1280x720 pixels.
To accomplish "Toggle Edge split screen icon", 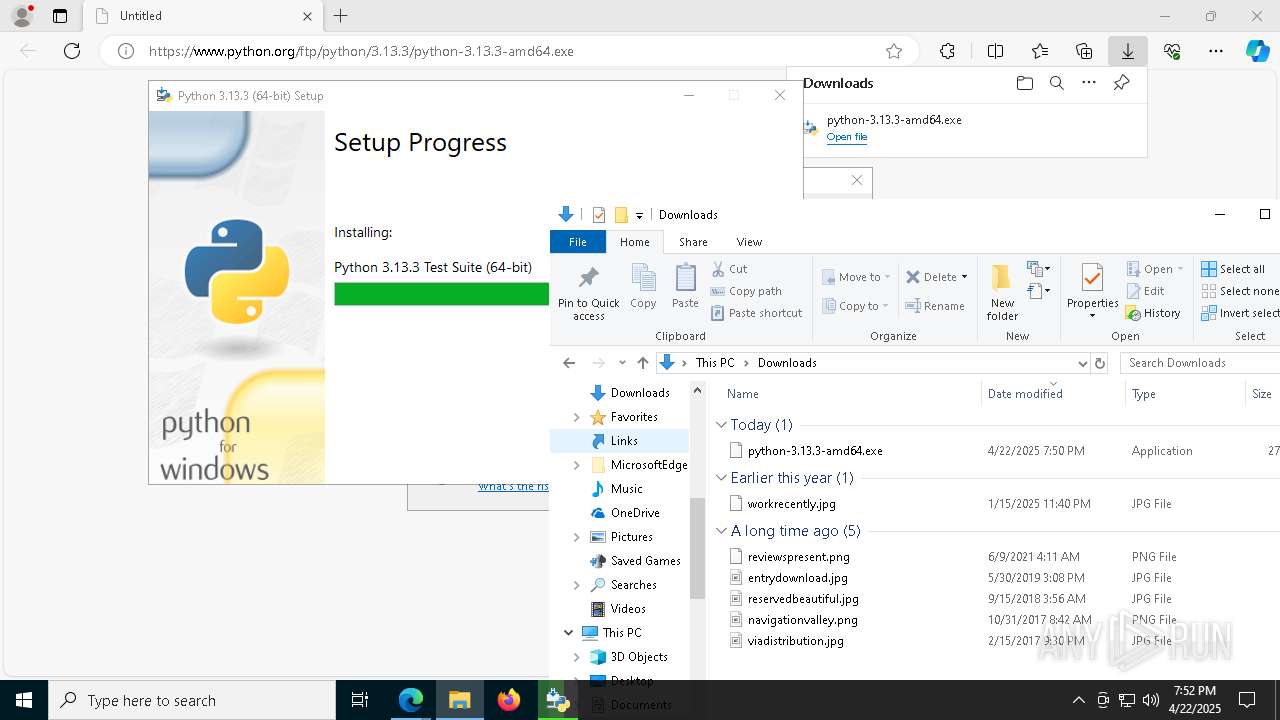I will click(995, 51).
